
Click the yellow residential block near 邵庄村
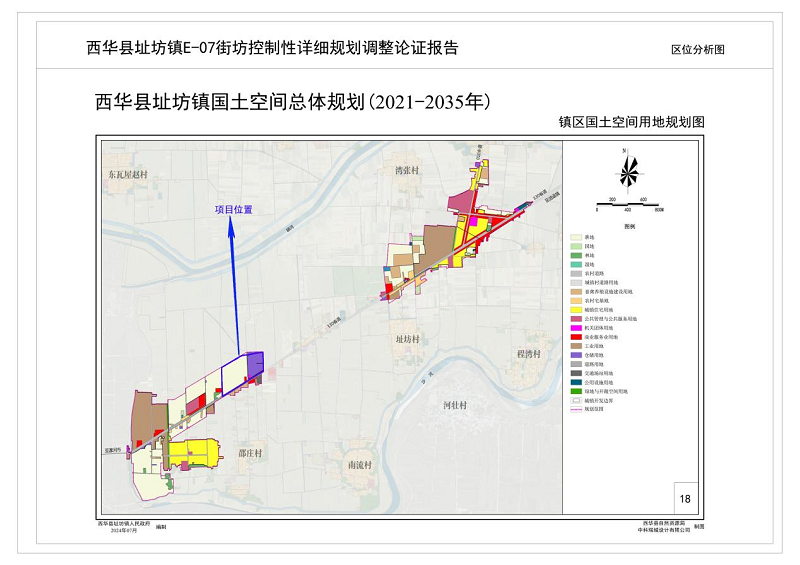point(193,452)
